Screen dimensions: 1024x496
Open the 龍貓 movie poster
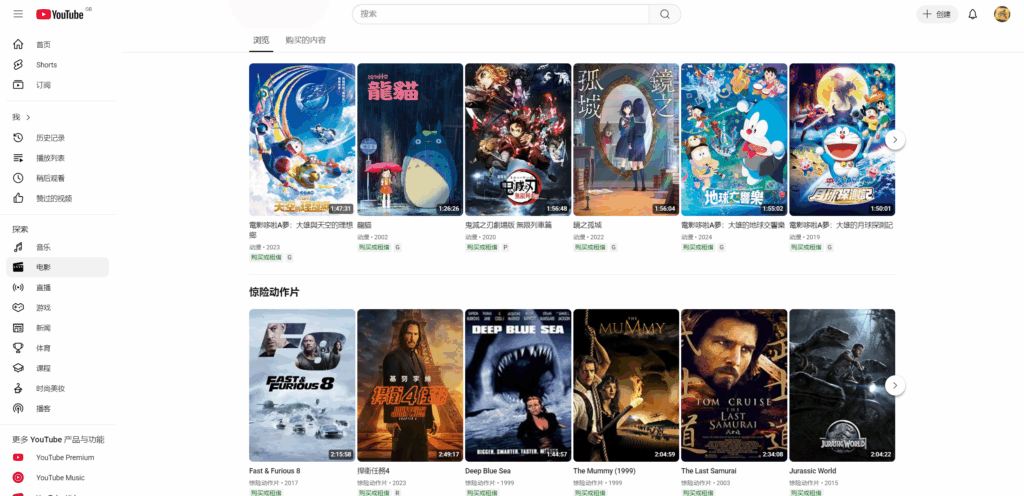click(x=410, y=139)
